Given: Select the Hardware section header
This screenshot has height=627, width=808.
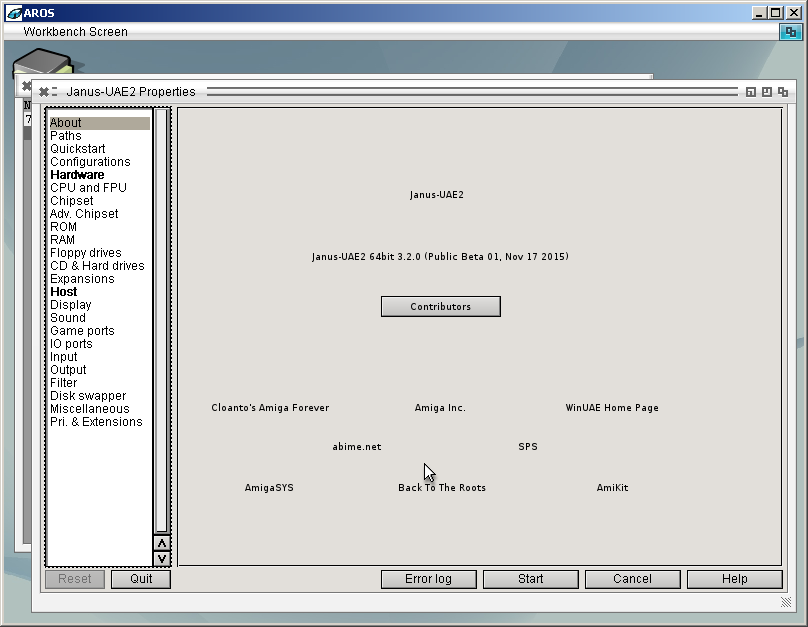Looking at the screenshot, I should 99,175.
